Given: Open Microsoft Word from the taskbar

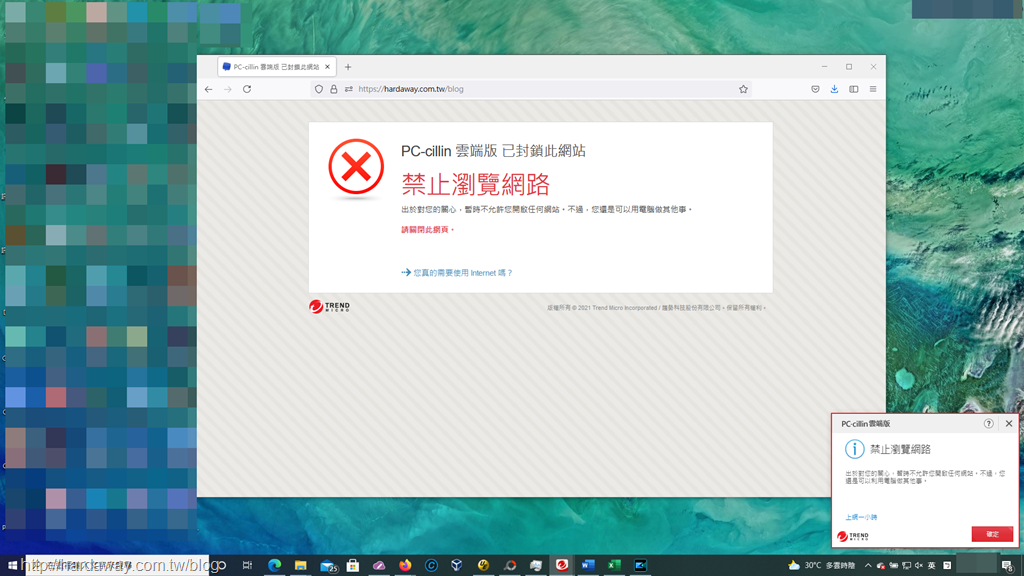Looking at the screenshot, I should tap(588, 566).
